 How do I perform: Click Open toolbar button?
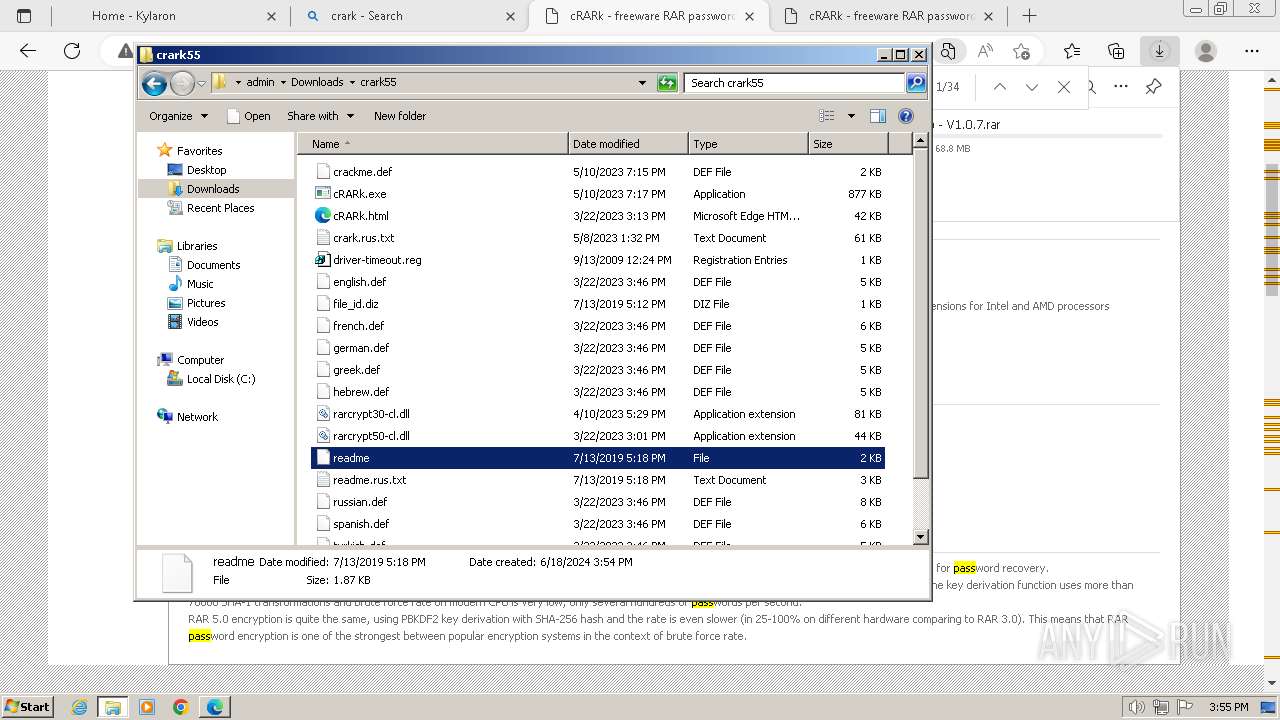pyautogui.click(x=249, y=116)
